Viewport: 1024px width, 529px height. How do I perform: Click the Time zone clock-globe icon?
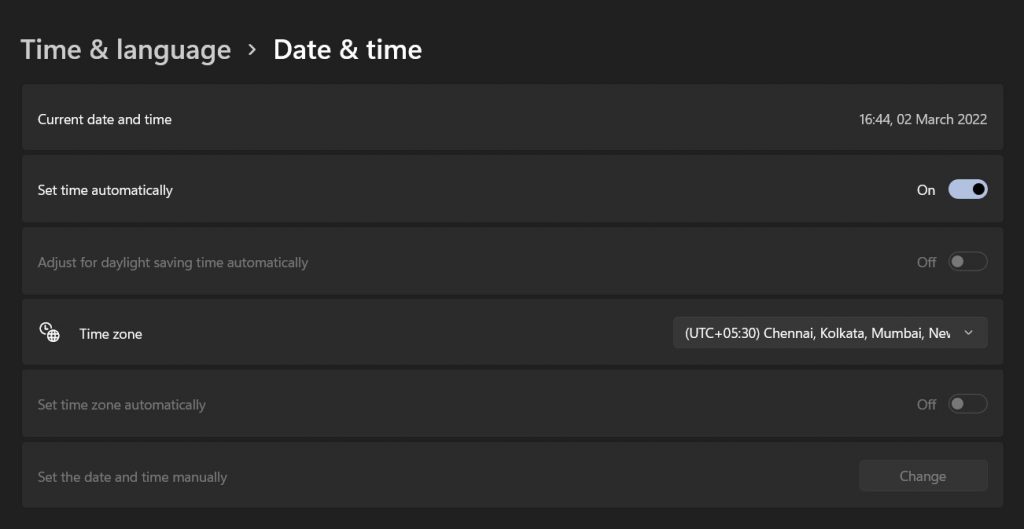click(49, 333)
